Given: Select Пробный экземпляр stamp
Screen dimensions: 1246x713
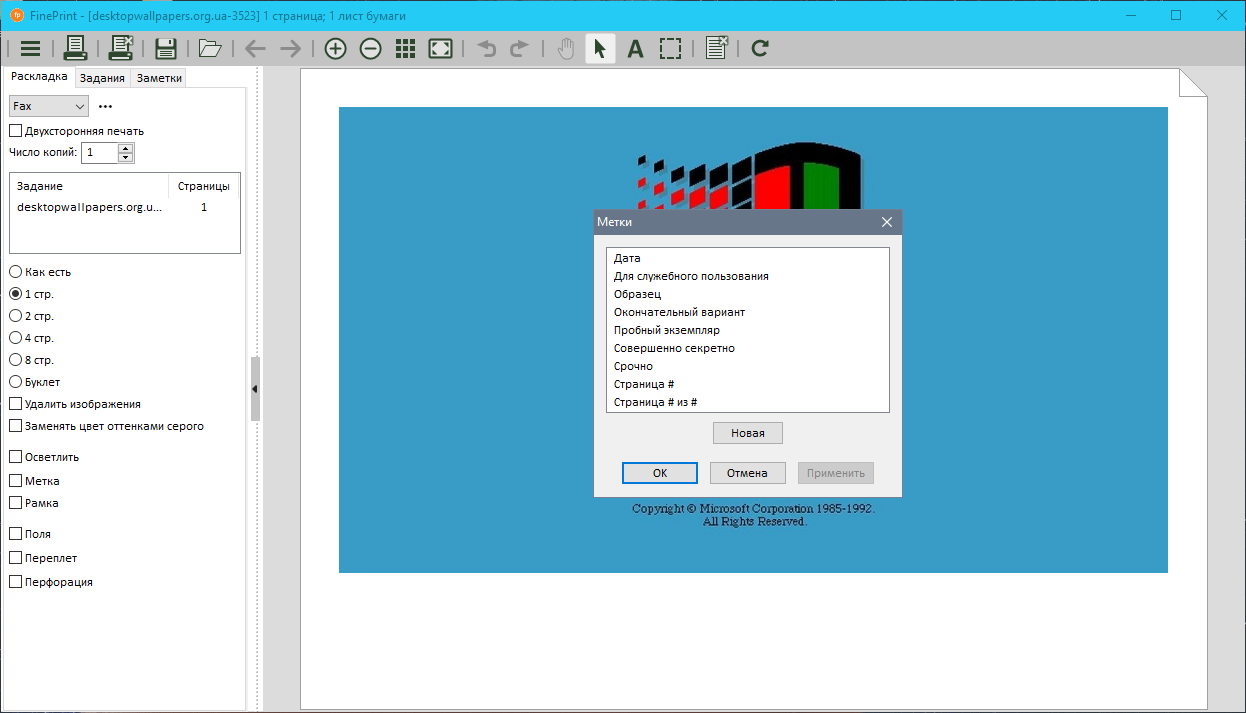Looking at the screenshot, I should coord(748,330).
